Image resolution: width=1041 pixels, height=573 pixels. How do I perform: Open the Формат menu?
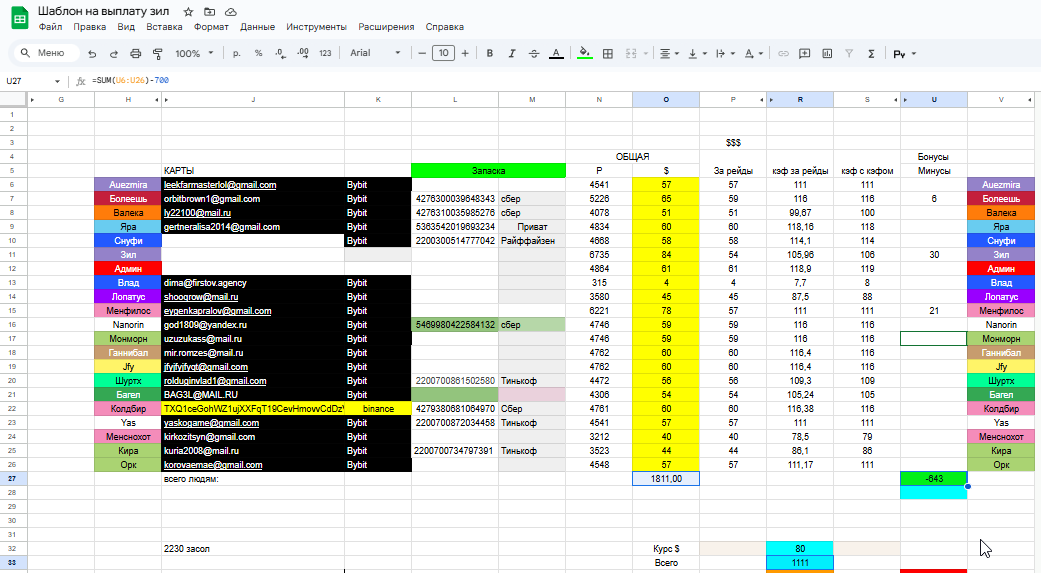click(x=211, y=27)
